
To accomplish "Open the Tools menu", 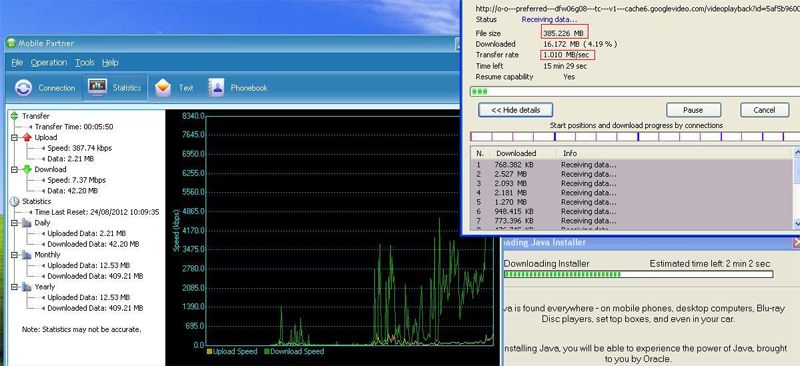I will pos(85,63).
